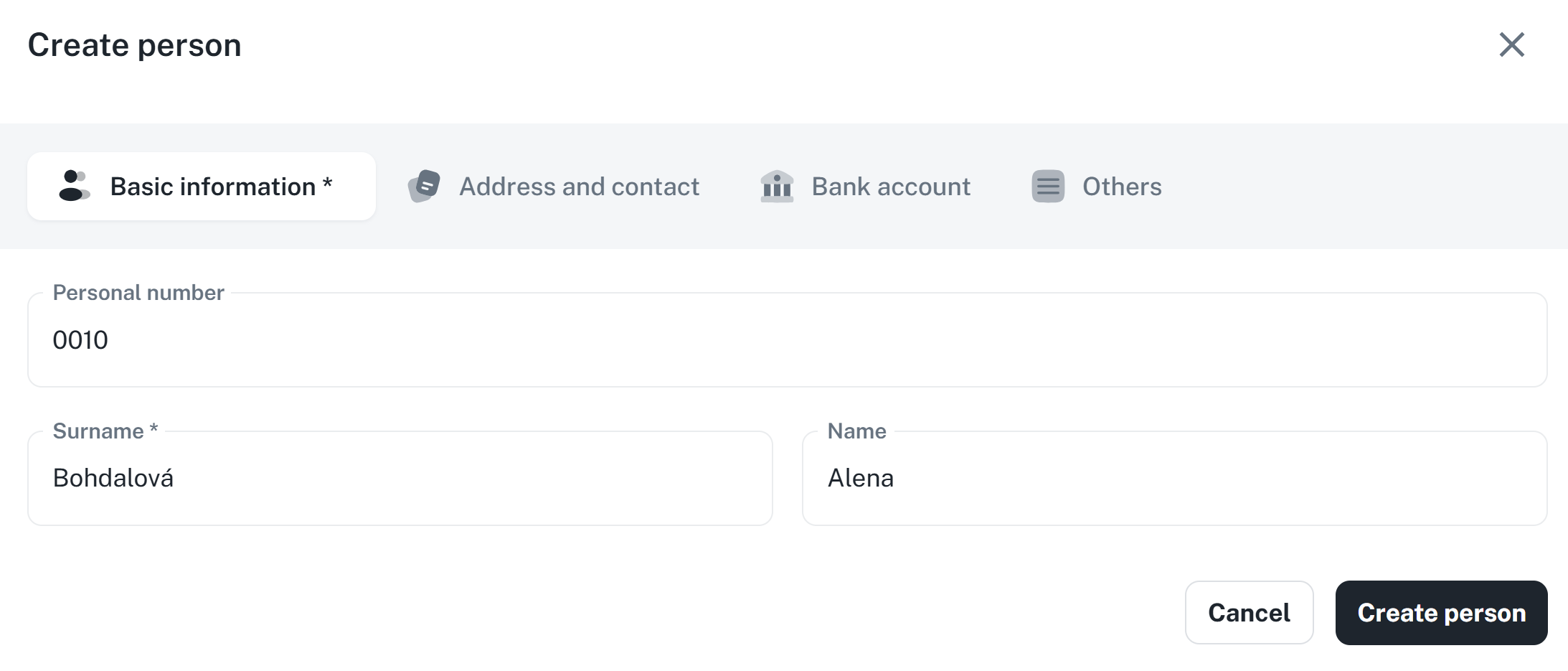Click the Address and contact tag icon

point(424,186)
